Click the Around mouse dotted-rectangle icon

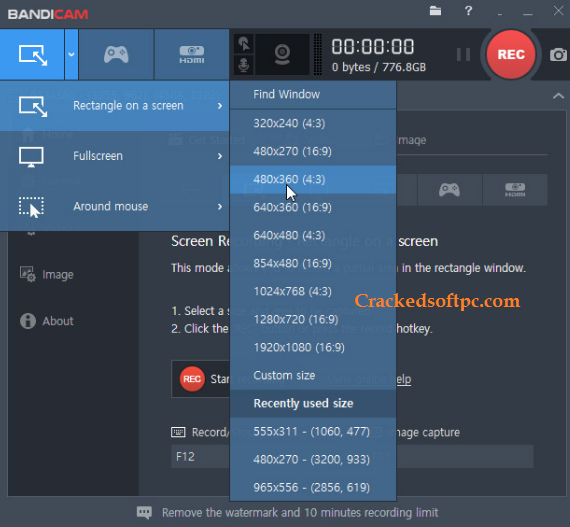tap(31, 207)
